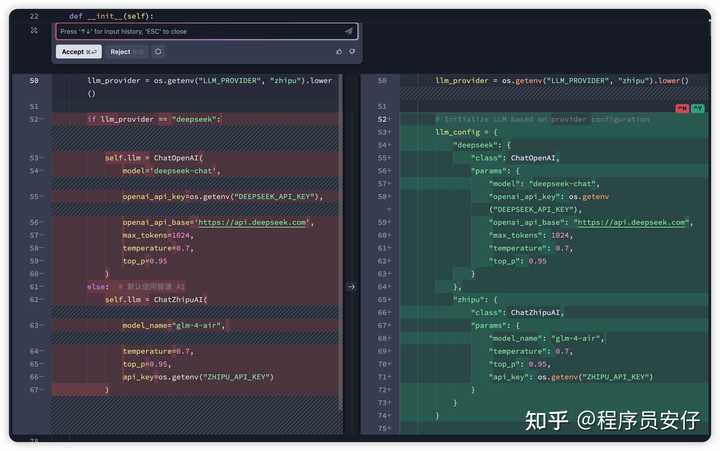Click the 'def __init__(self):' line
Viewport: 720px width, 451px height.
112,16
